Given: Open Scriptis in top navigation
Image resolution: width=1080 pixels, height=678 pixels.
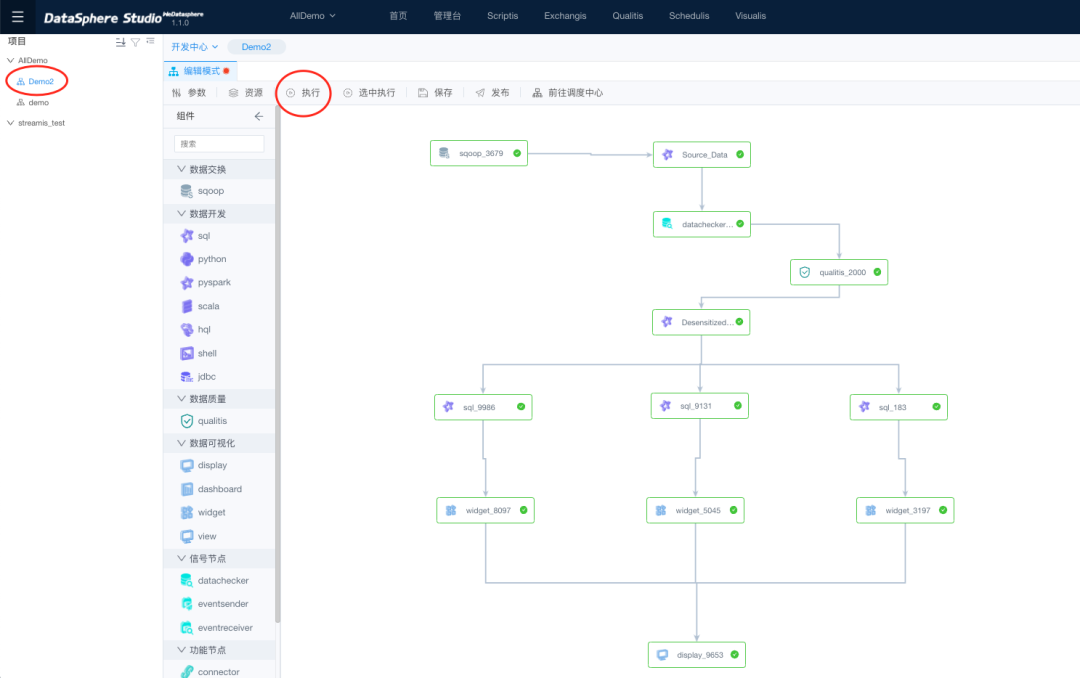Looking at the screenshot, I should coord(502,16).
